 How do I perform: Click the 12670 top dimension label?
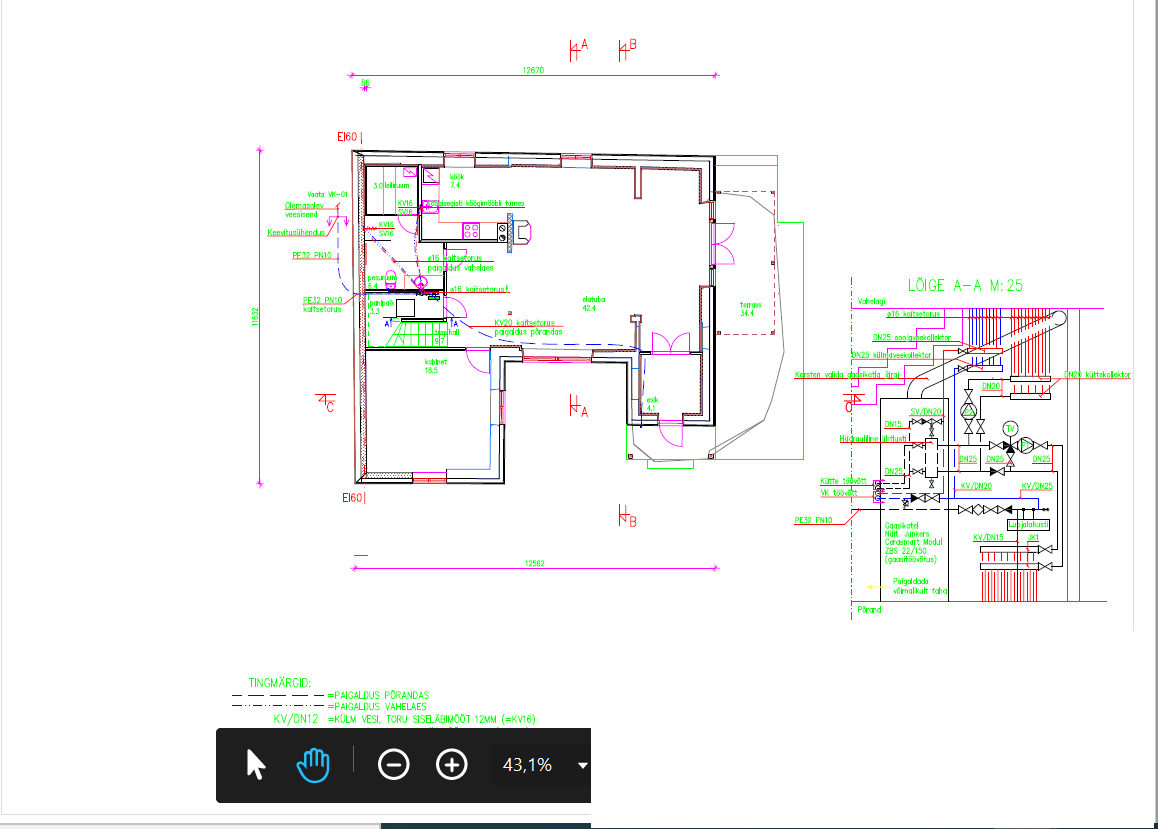point(534,70)
